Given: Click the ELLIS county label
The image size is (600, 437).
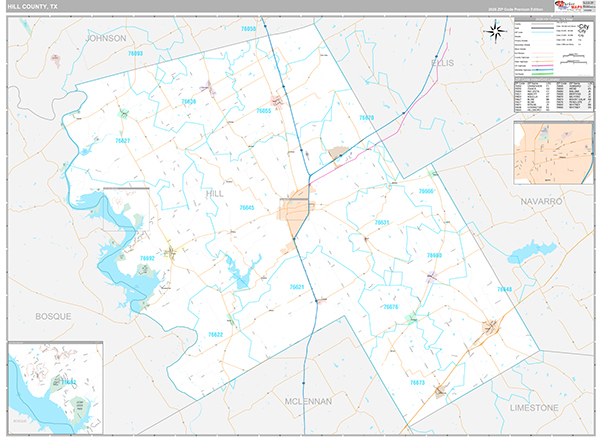Looking at the screenshot, I should tap(442, 62).
